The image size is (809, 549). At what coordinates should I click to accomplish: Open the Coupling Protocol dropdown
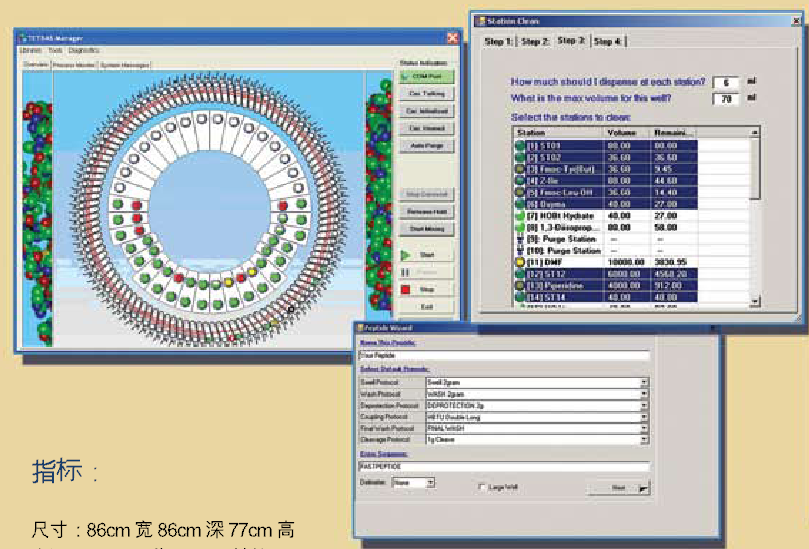(x=644, y=417)
